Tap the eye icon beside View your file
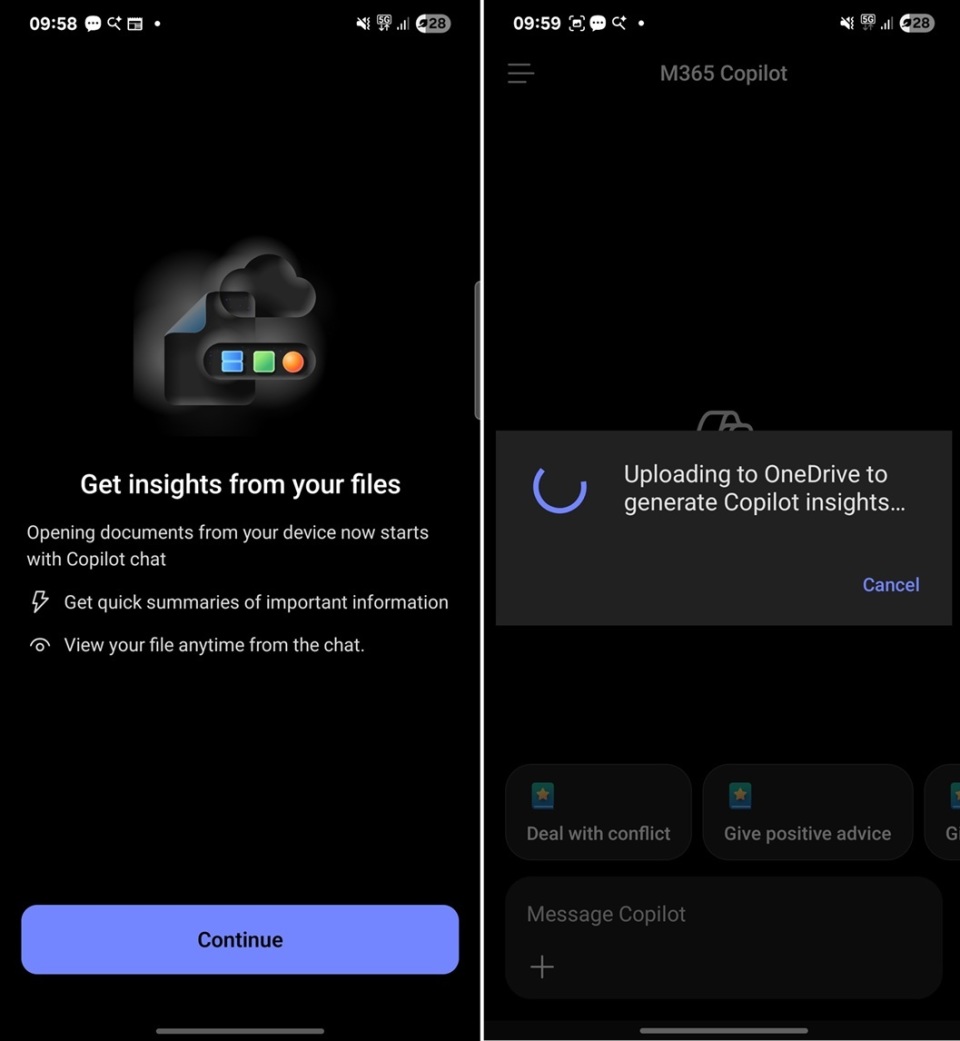Viewport: 960px width, 1041px height. (x=40, y=645)
